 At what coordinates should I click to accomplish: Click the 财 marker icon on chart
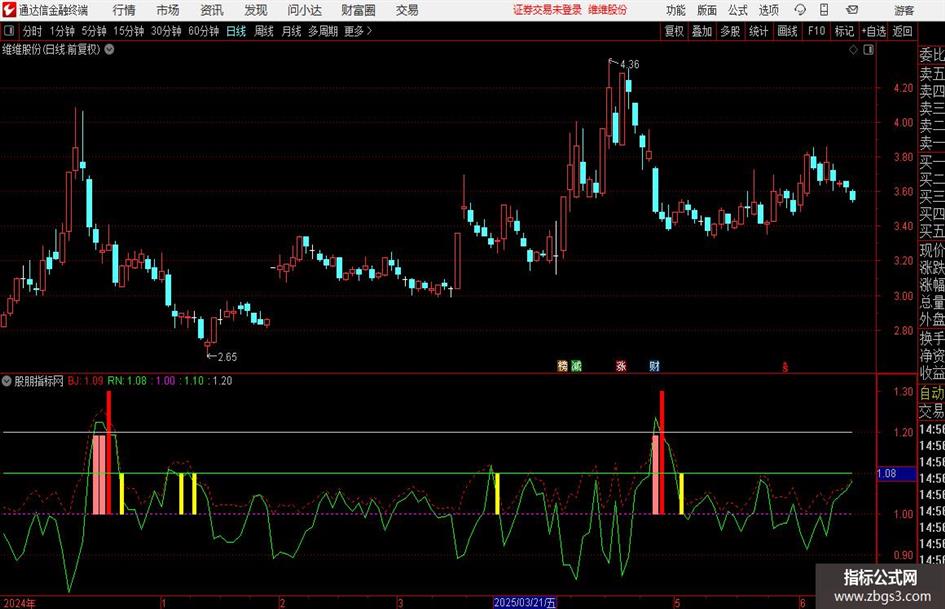(x=655, y=365)
